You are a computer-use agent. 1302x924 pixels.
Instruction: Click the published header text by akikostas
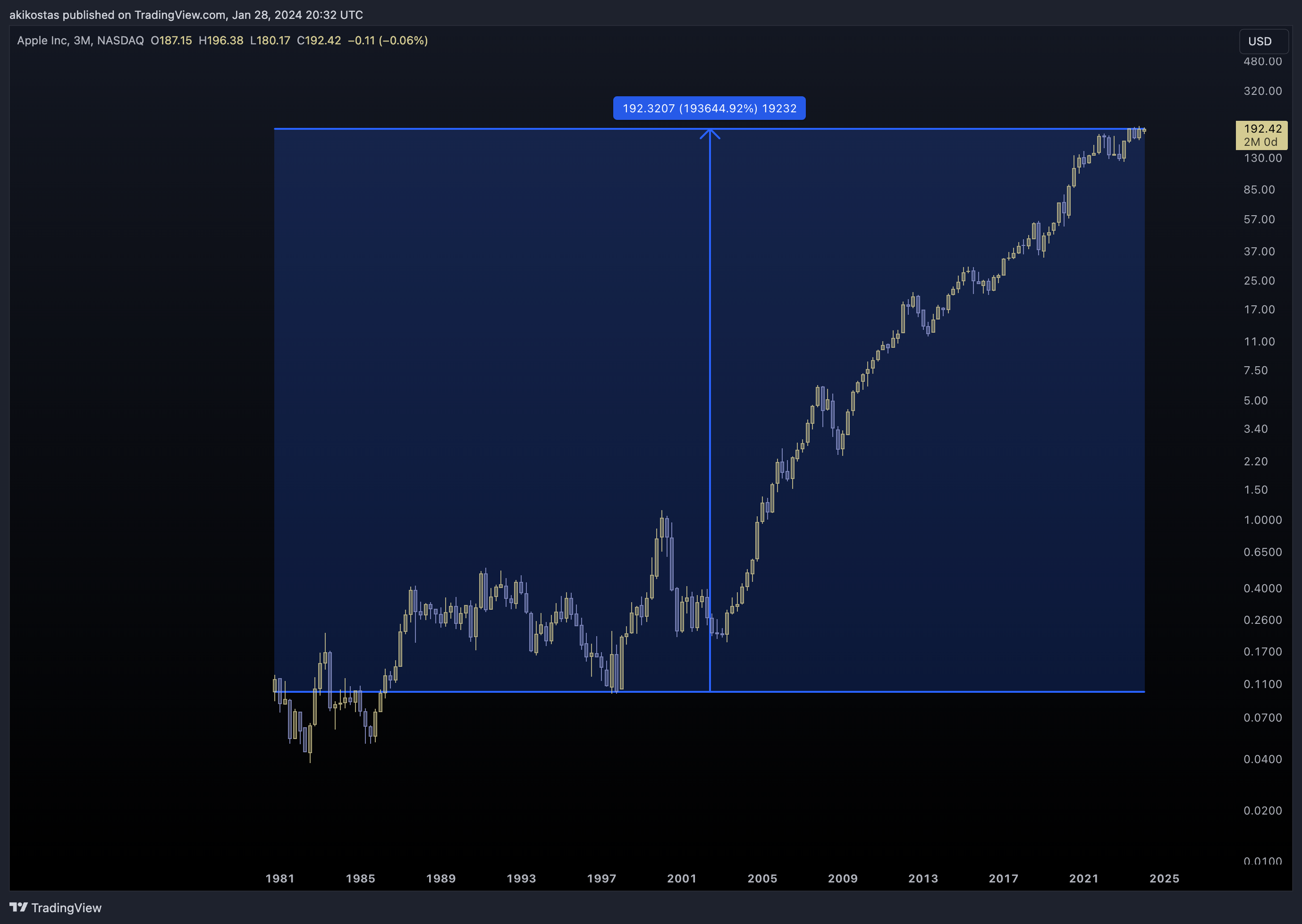click(186, 15)
